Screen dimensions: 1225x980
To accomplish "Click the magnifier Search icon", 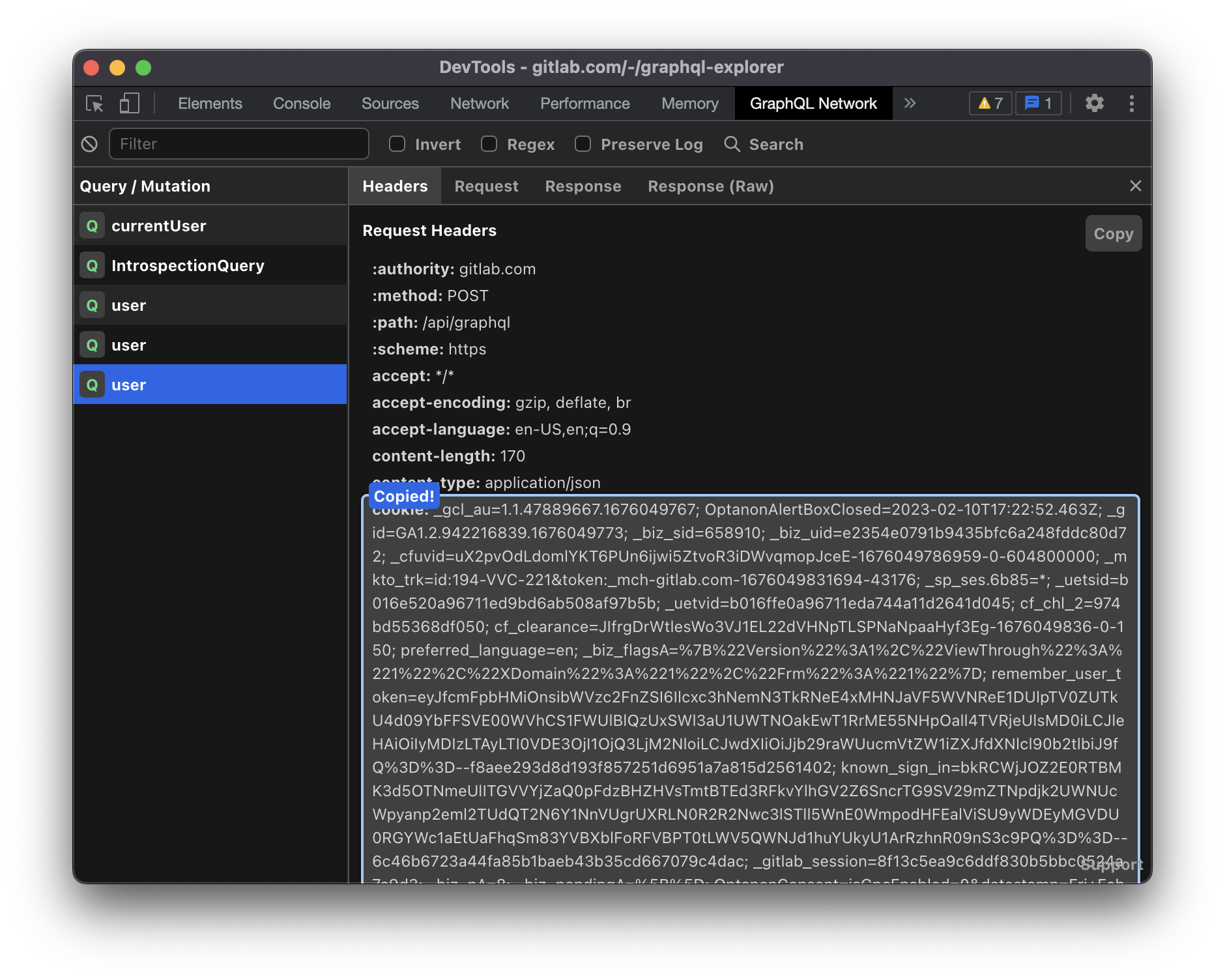I will [732, 144].
